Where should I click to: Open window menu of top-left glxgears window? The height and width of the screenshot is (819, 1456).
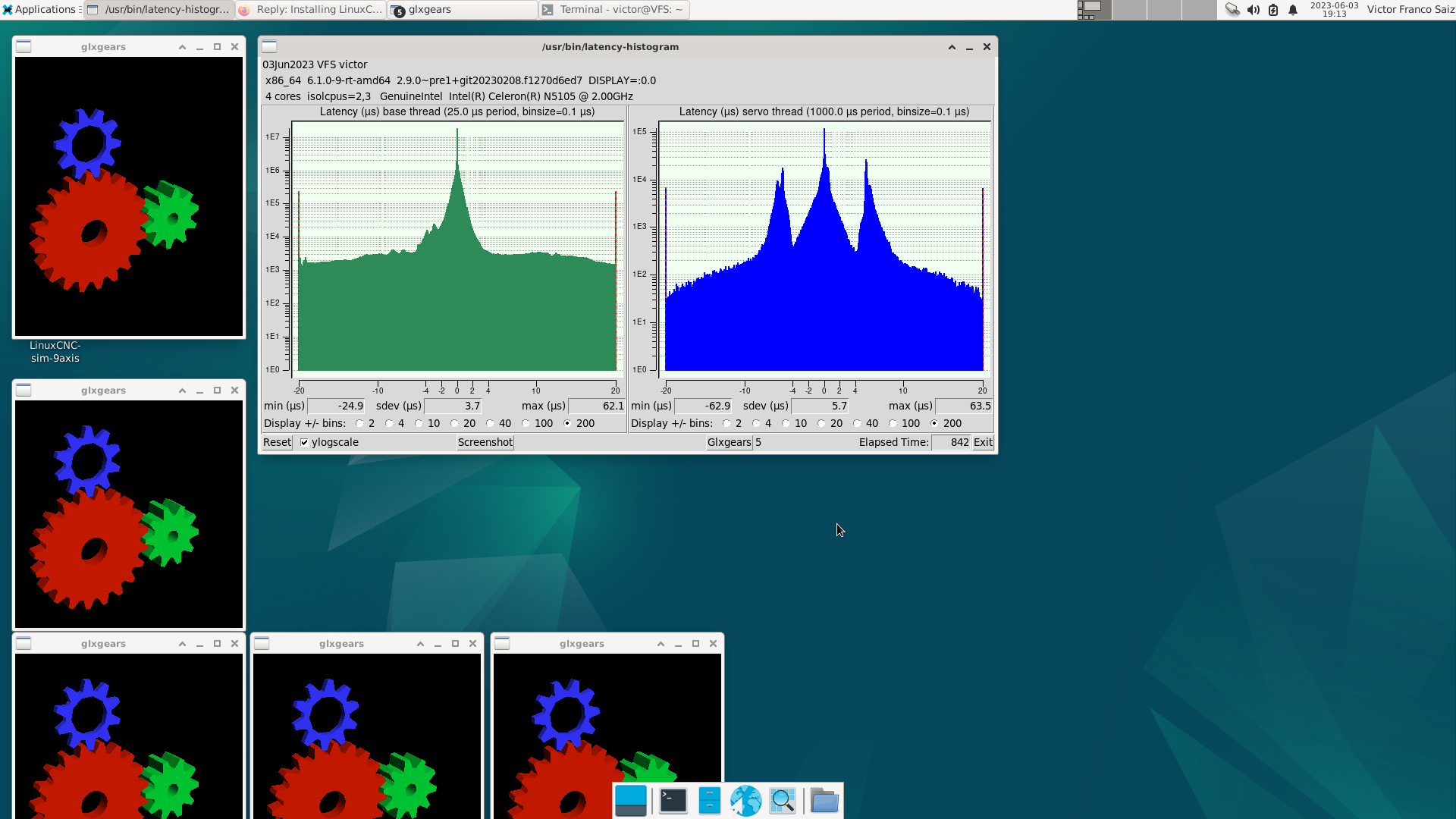pos(24,46)
